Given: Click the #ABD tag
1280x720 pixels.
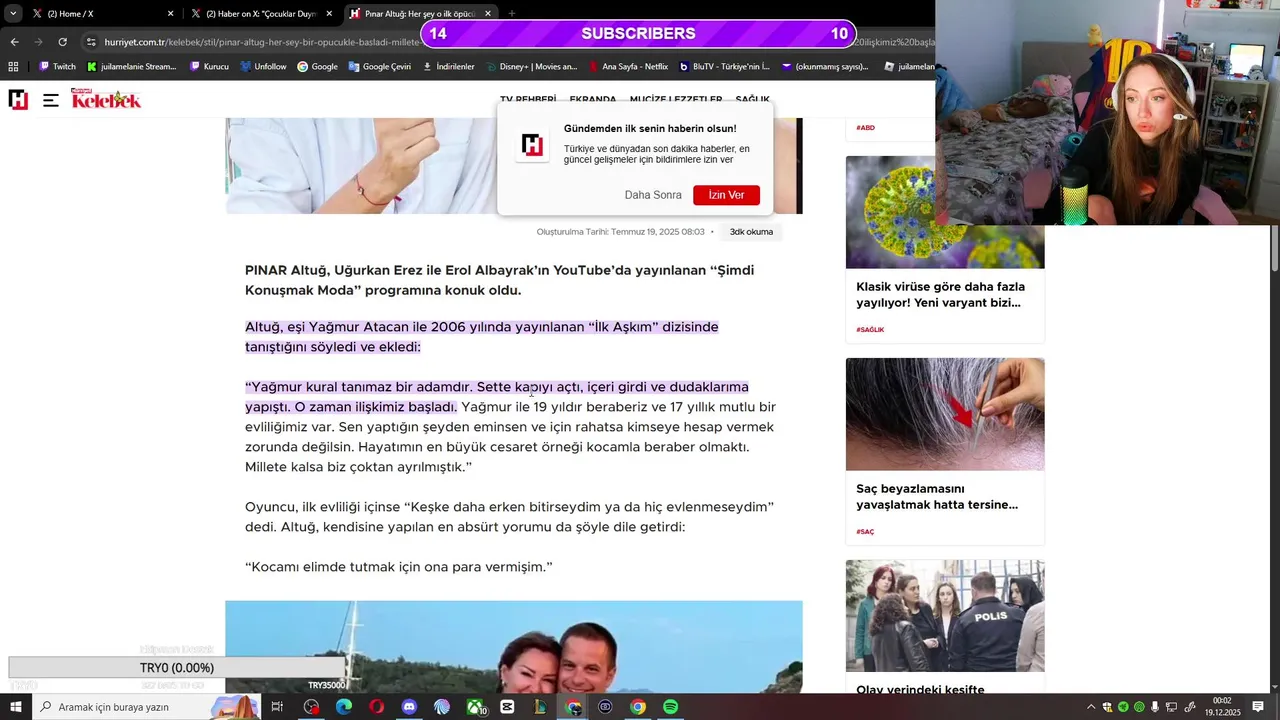Looking at the screenshot, I should coord(866,128).
